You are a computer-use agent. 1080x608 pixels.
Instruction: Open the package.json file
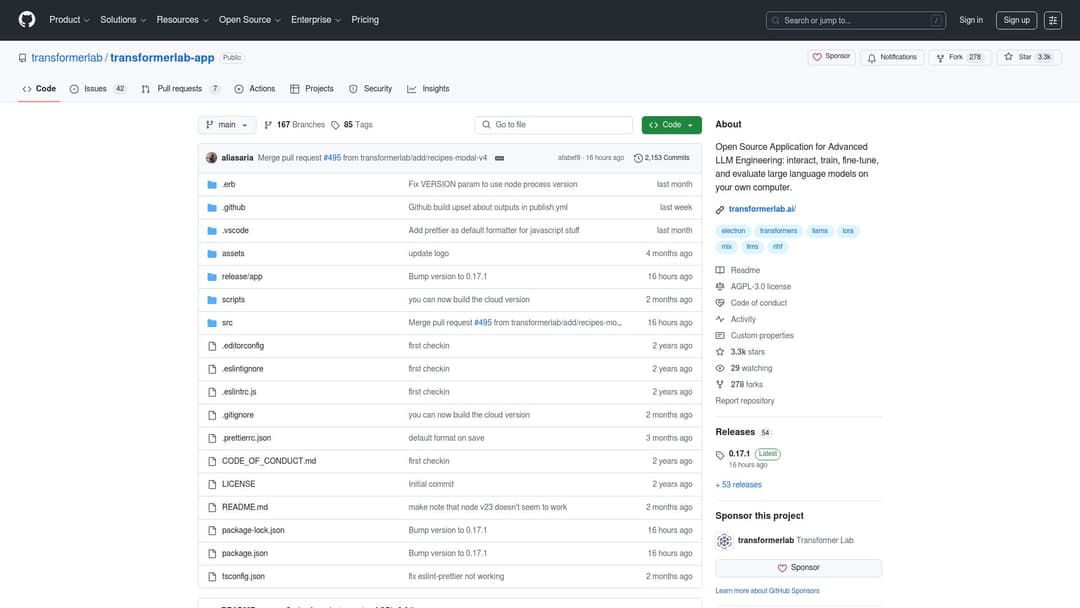(245, 554)
